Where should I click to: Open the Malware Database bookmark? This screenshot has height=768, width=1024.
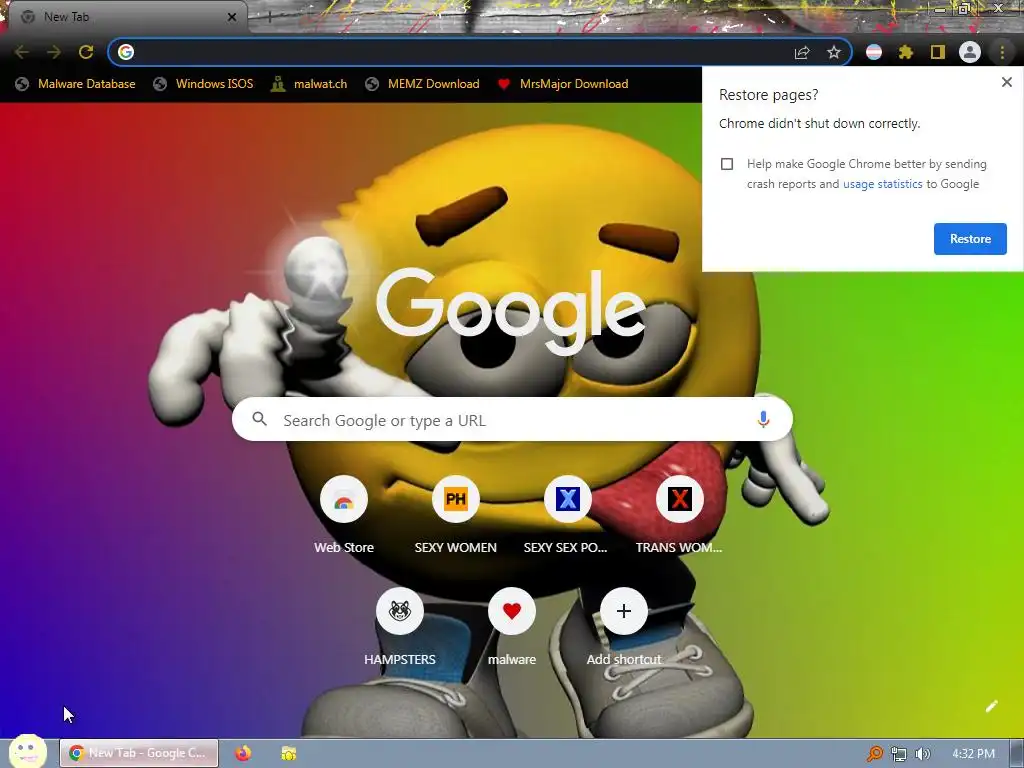click(x=75, y=84)
